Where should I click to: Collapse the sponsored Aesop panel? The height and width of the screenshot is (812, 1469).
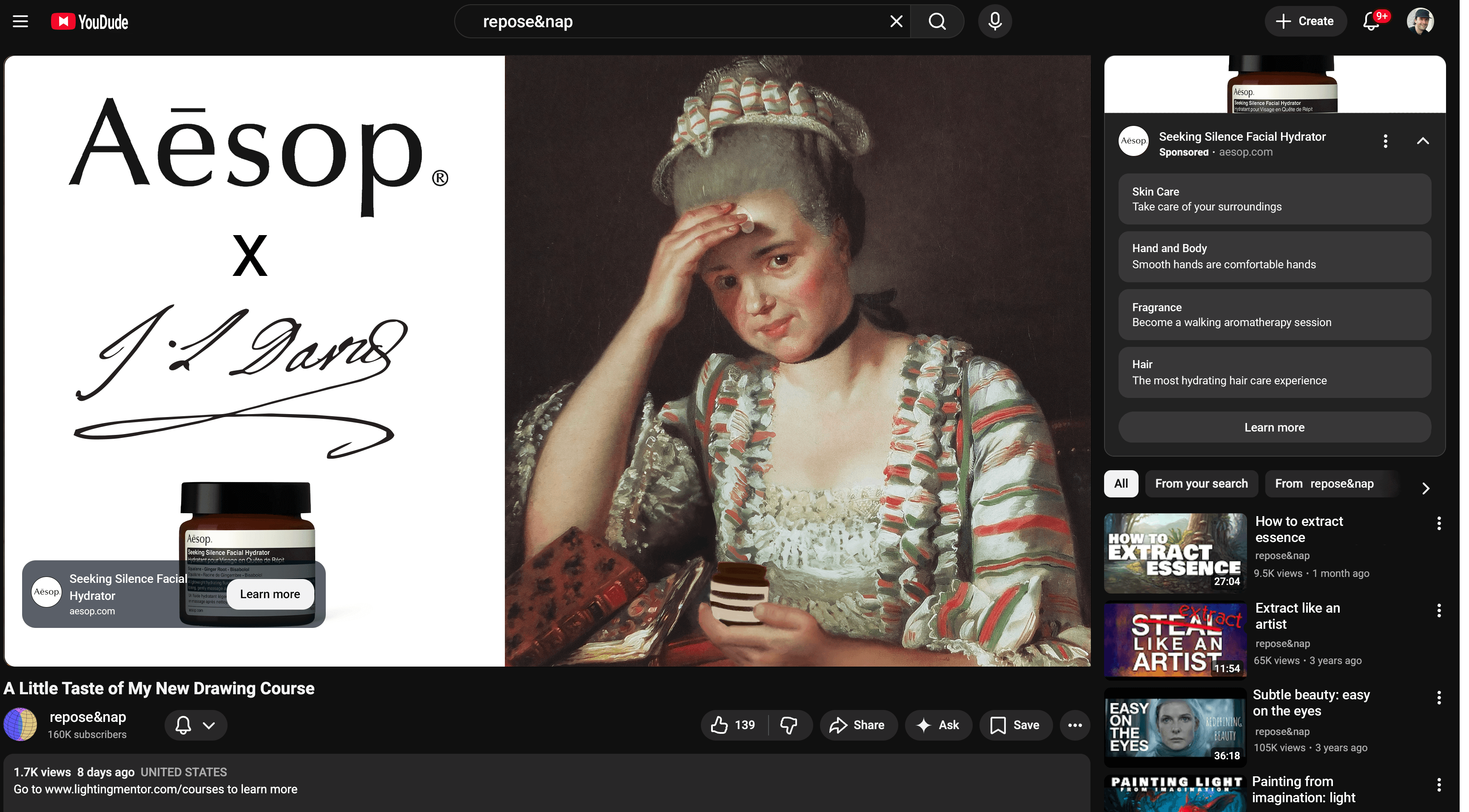[x=1422, y=141]
